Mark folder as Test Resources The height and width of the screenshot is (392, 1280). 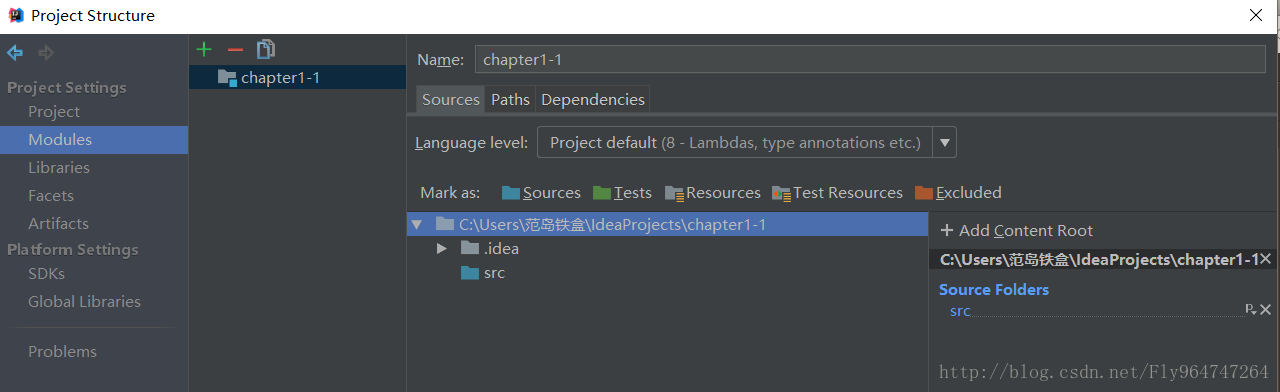pyautogui.click(x=837, y=193)
